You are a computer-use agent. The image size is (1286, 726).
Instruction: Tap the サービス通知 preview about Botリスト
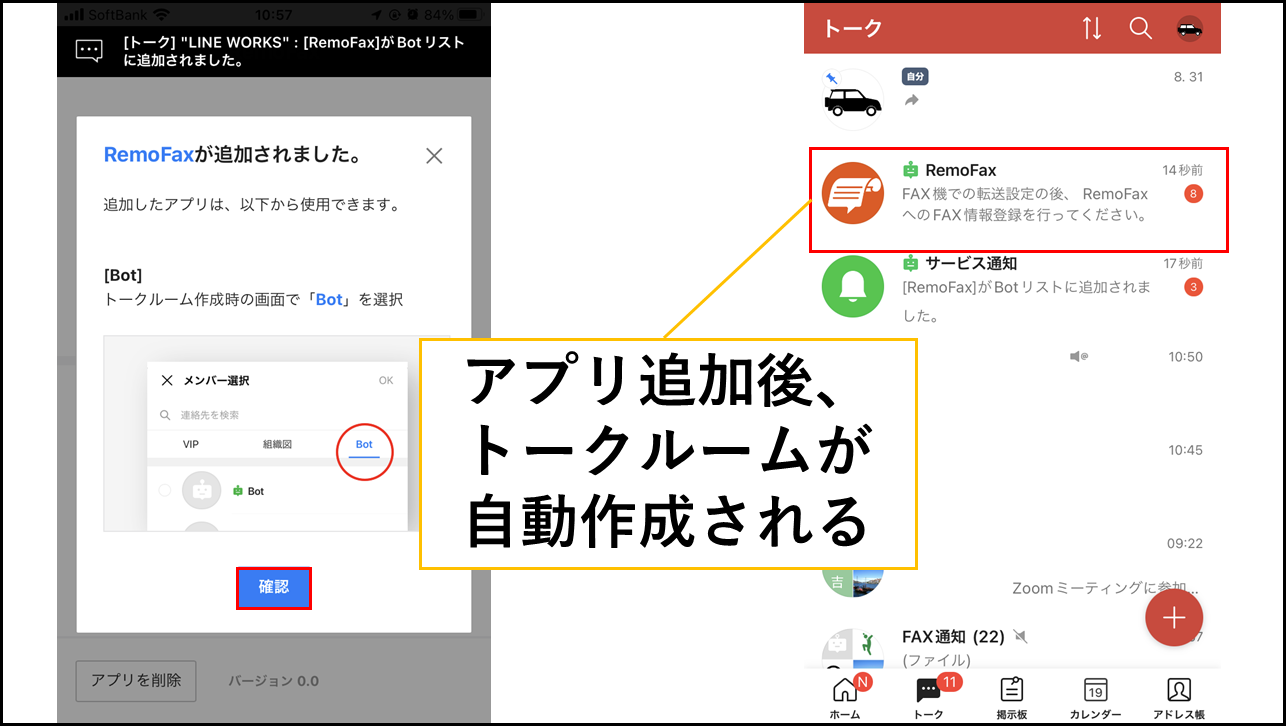[x=1026, y=302]
